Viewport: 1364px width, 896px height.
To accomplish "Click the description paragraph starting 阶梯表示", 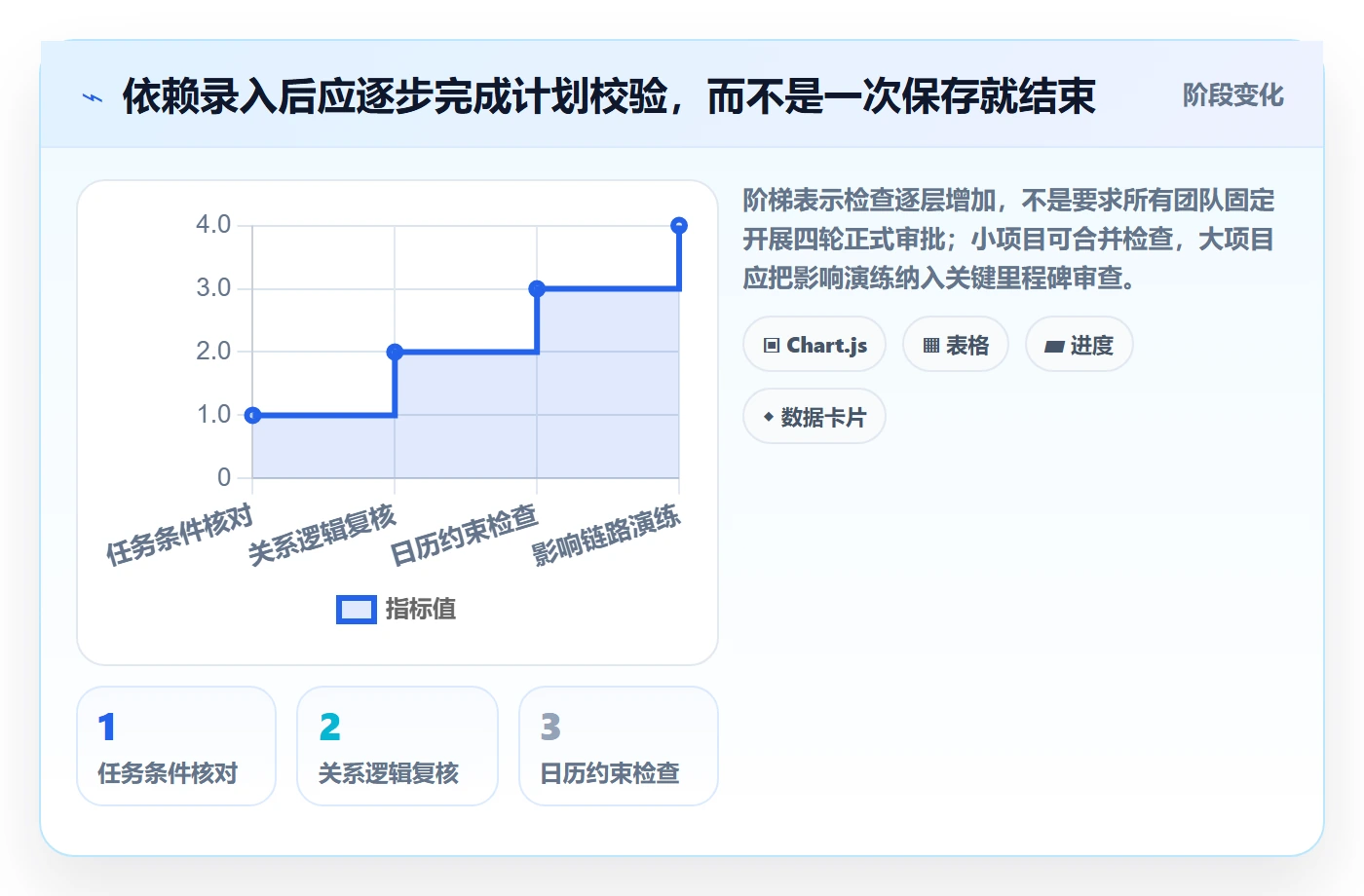I will (1008, 240).
